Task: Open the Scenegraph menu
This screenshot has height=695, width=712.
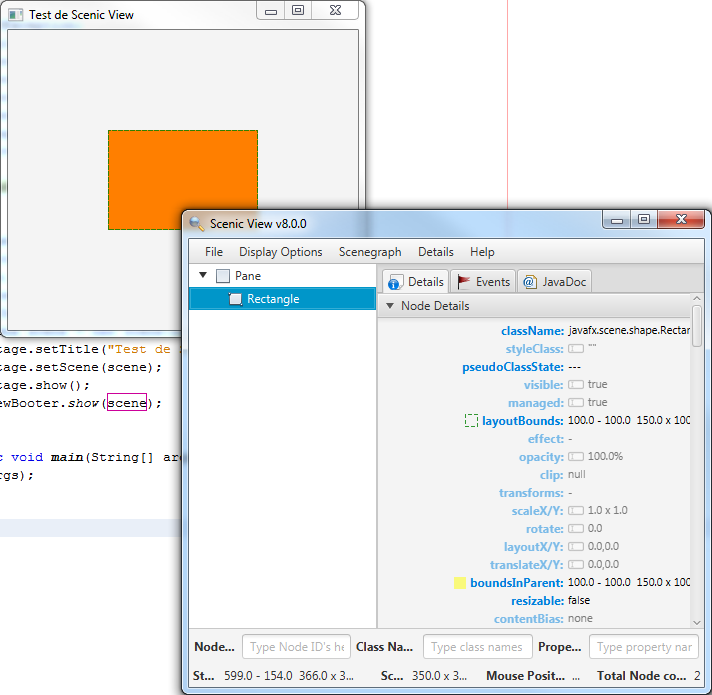Action: tap(370, 252)
